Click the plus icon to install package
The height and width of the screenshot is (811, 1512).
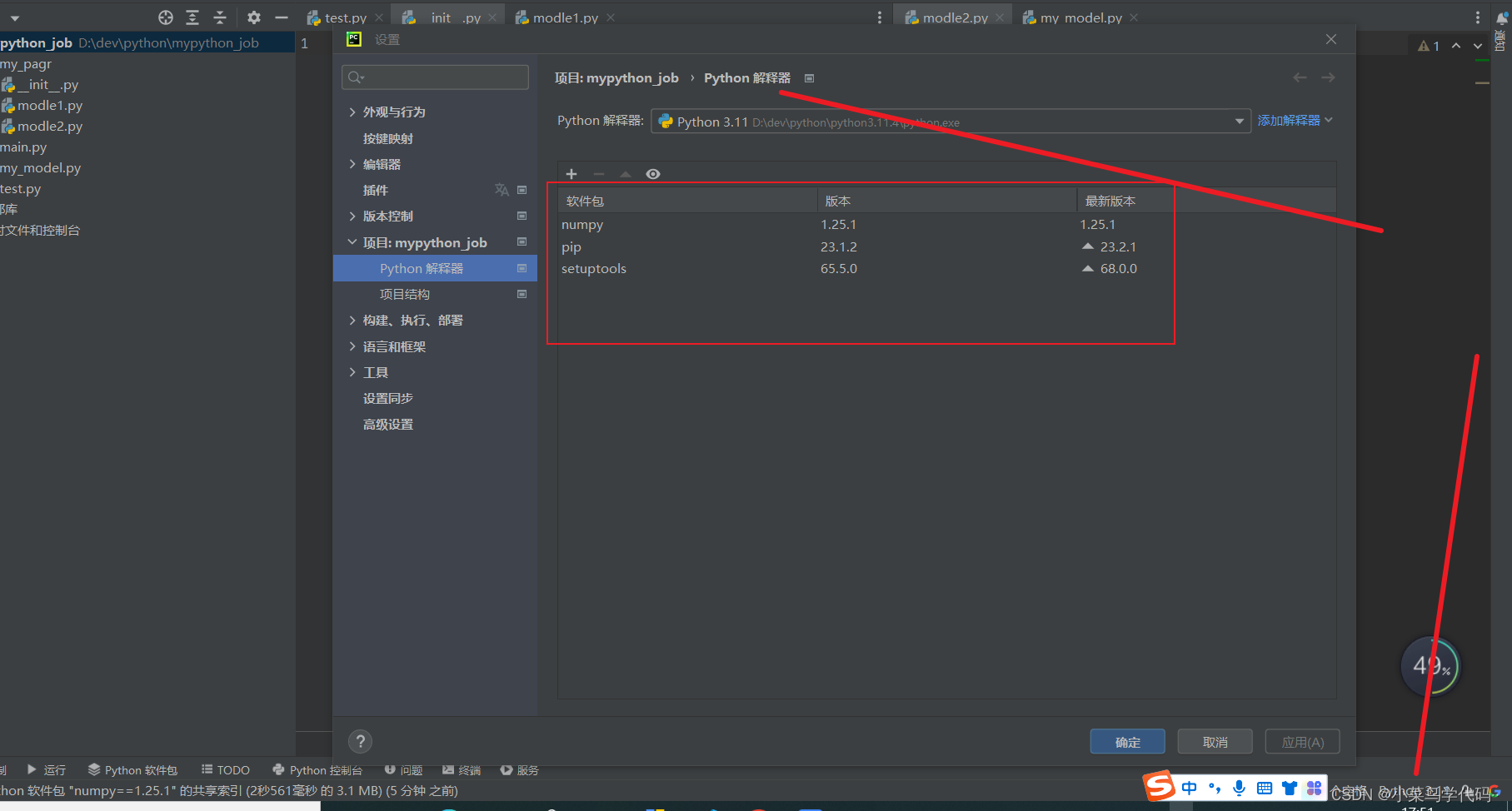pos(571,174)
